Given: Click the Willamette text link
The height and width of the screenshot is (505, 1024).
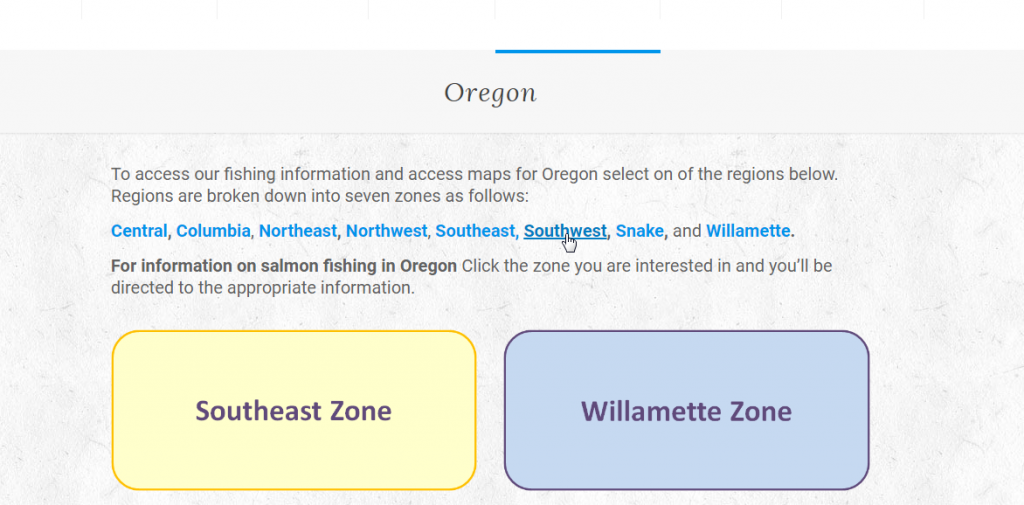Looking at the screenshot, I should click(x=748, y=231).
